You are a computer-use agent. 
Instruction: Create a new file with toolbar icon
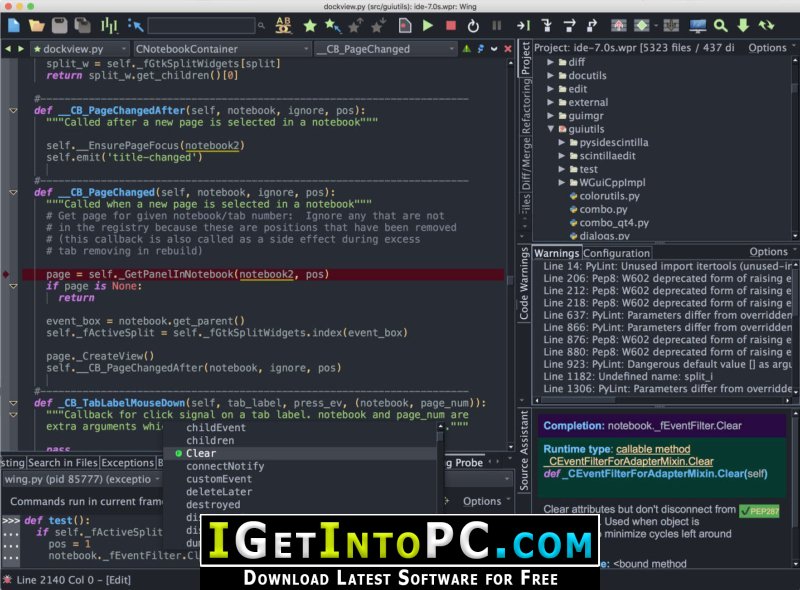tap(13, 25)
